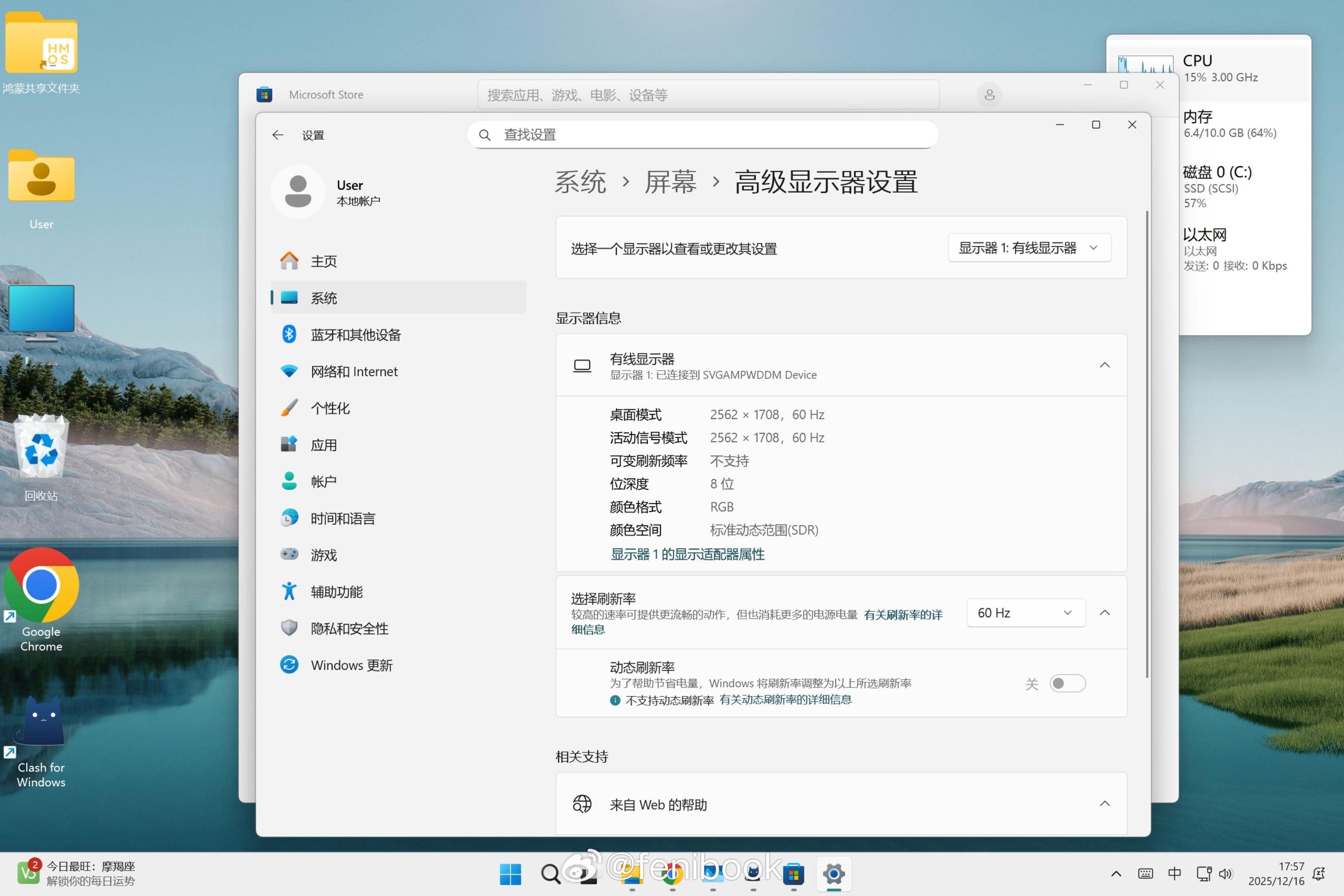Open the 60 Hz refresh rate dropdown

point(1025,613)
